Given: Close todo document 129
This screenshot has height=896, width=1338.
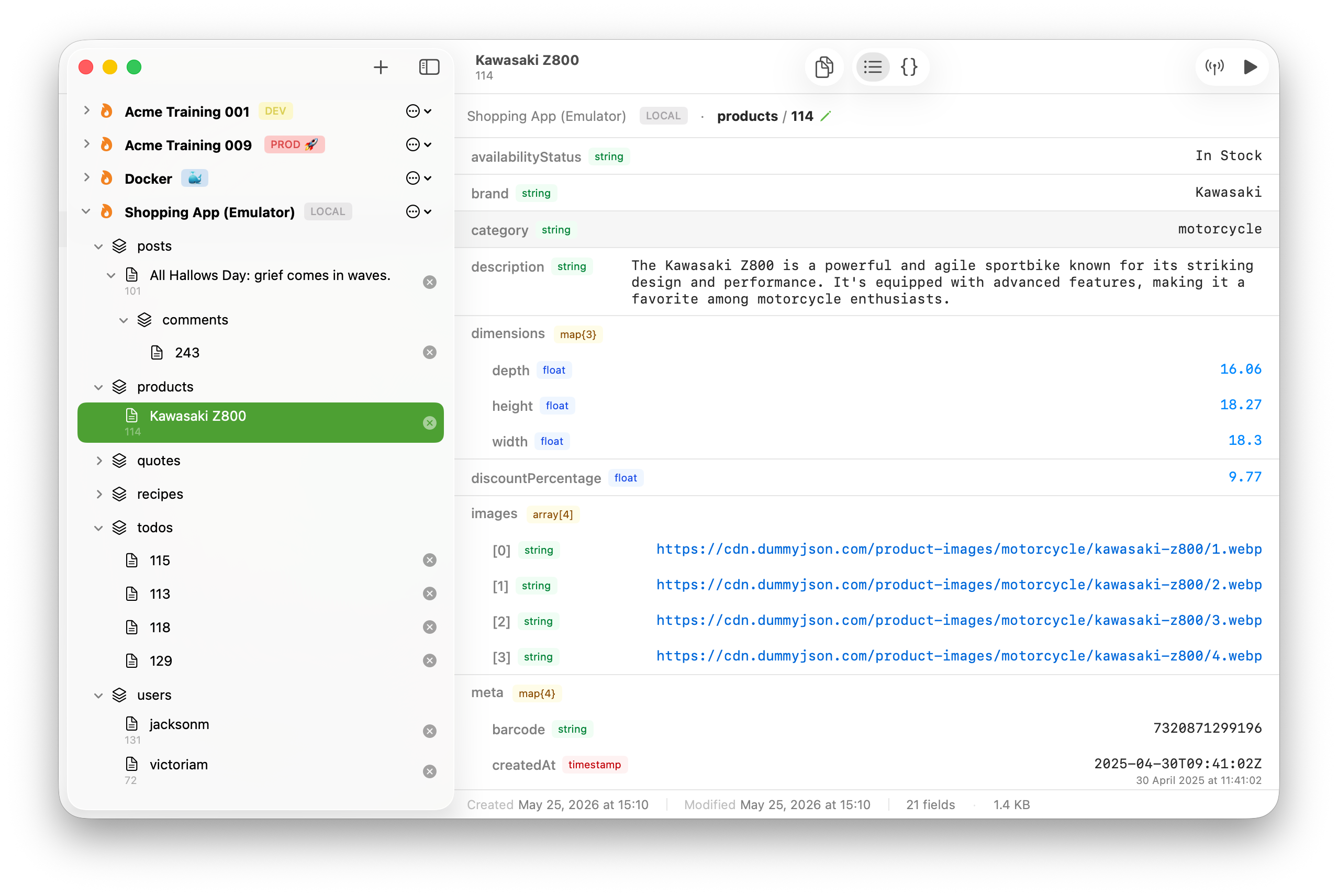Looking at the screenshot, I should [x=430, y=661].
